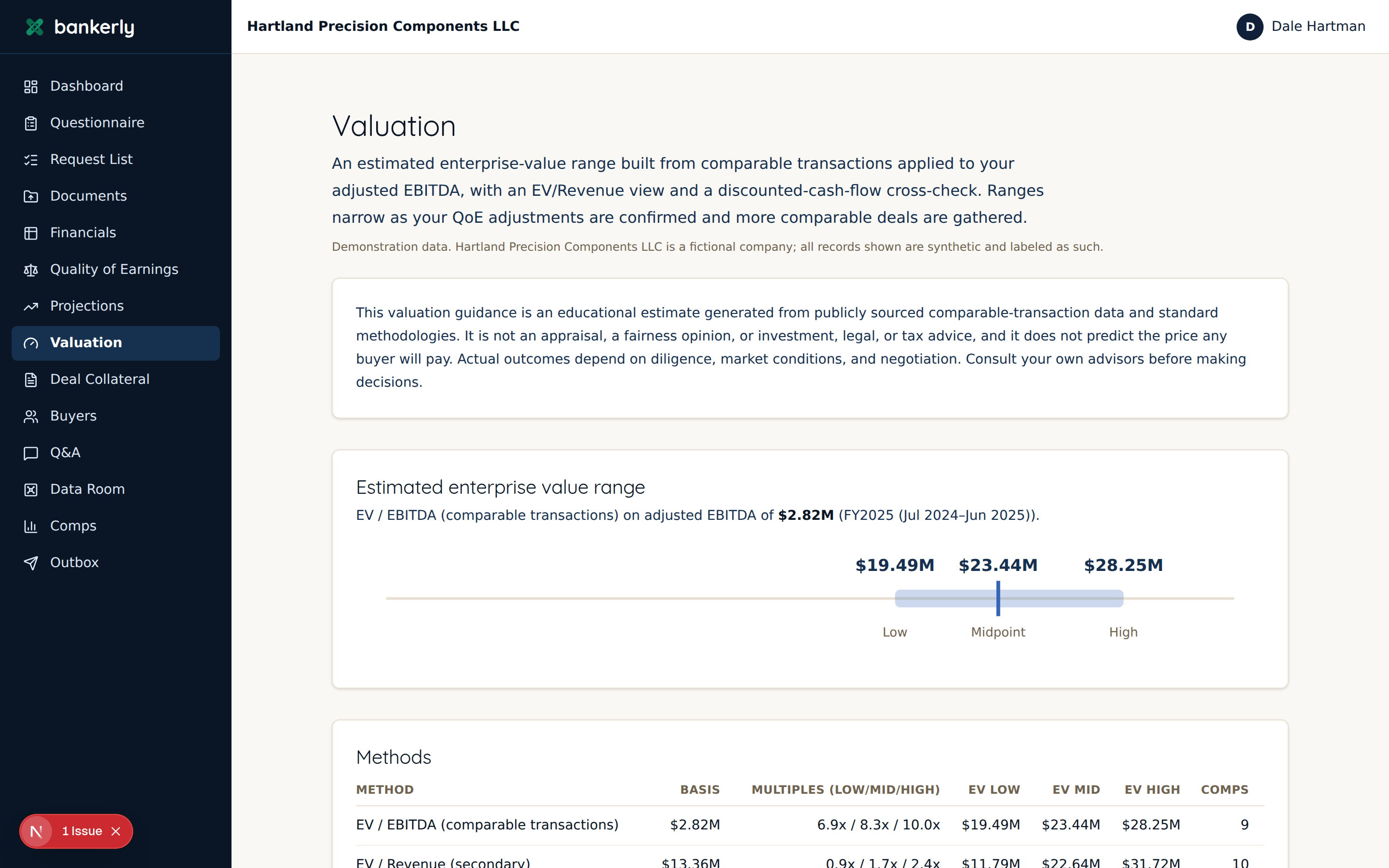Open Quality of Earnings
Viewport: 1389px width, 868px height.
pos(115,270)
